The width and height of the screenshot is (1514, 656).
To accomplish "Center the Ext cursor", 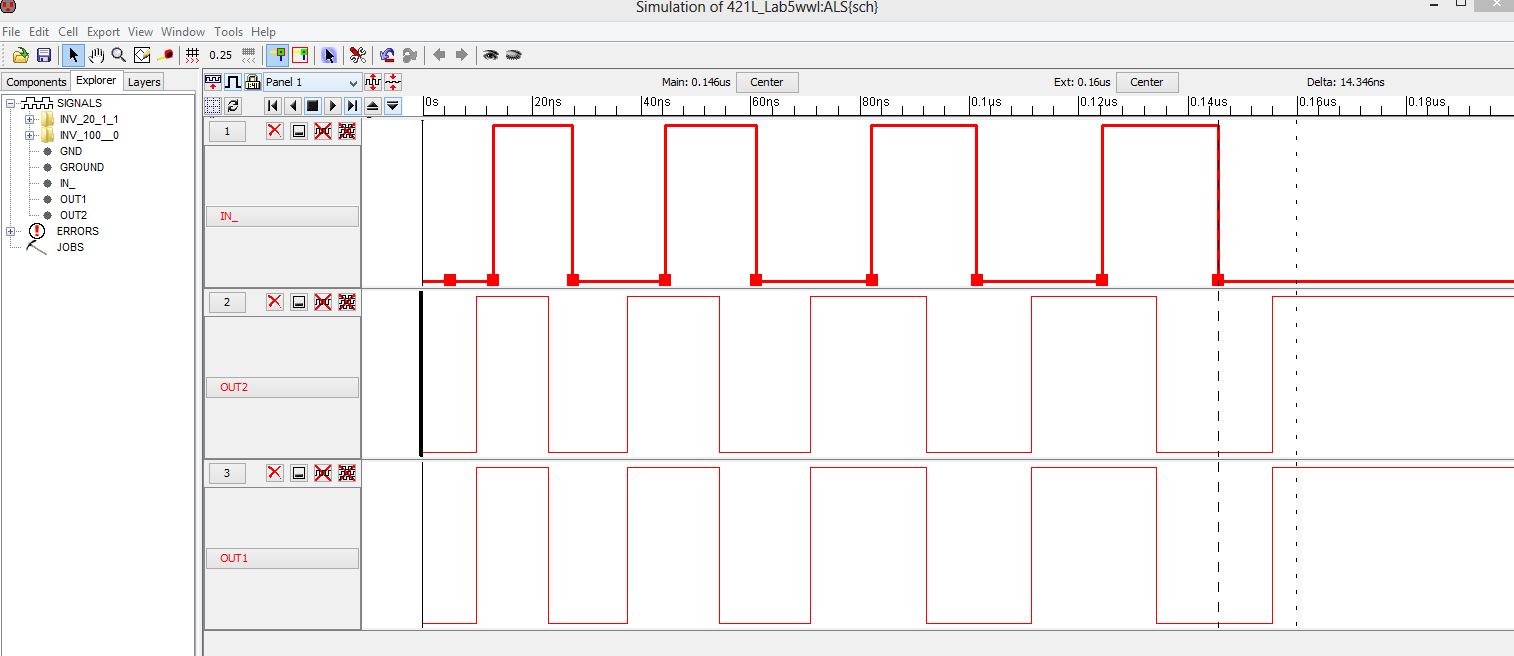I will click(x=1147, y=82).
